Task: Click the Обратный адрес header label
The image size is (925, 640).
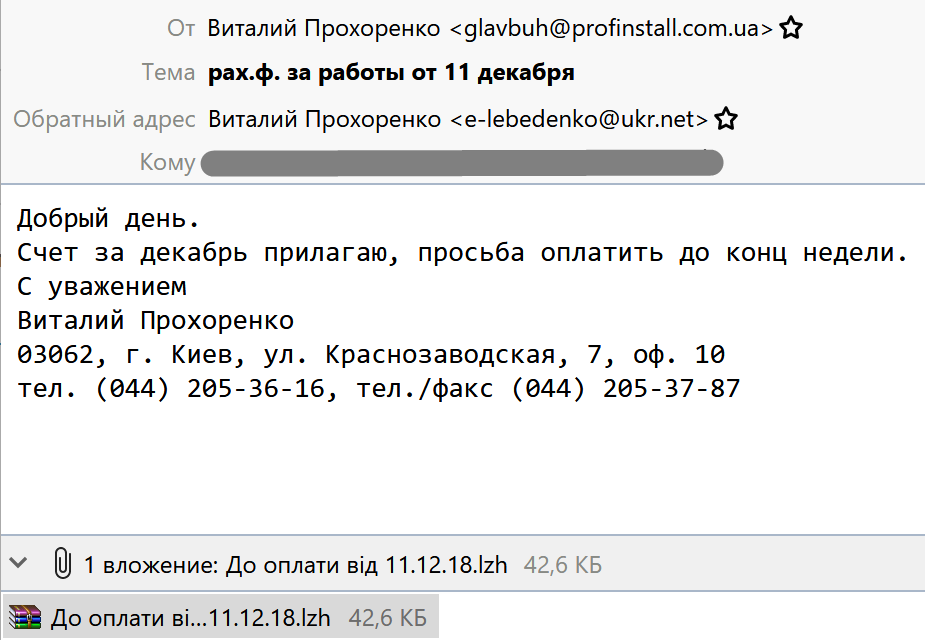Action: (x=104, y=120)
